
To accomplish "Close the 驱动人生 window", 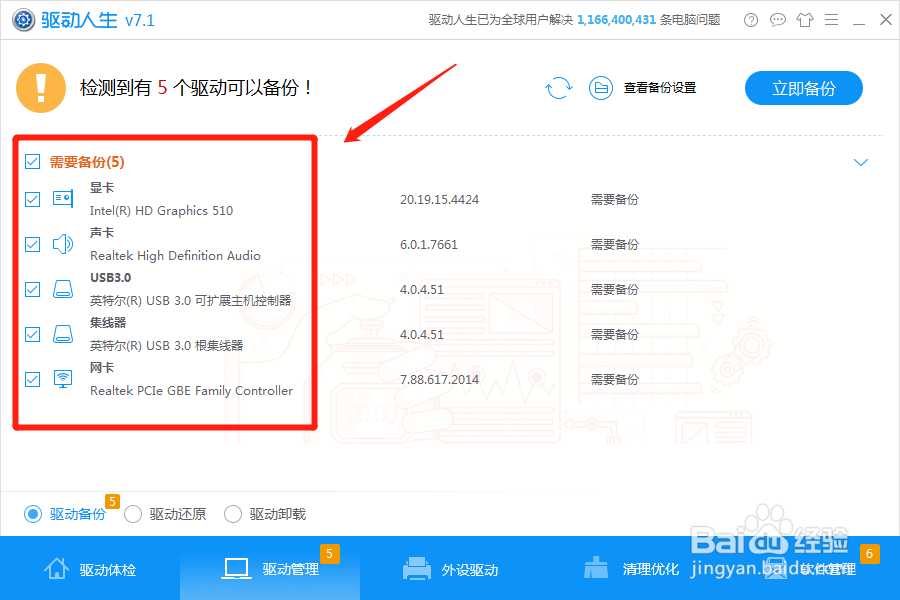I will (x=886, y=20).
